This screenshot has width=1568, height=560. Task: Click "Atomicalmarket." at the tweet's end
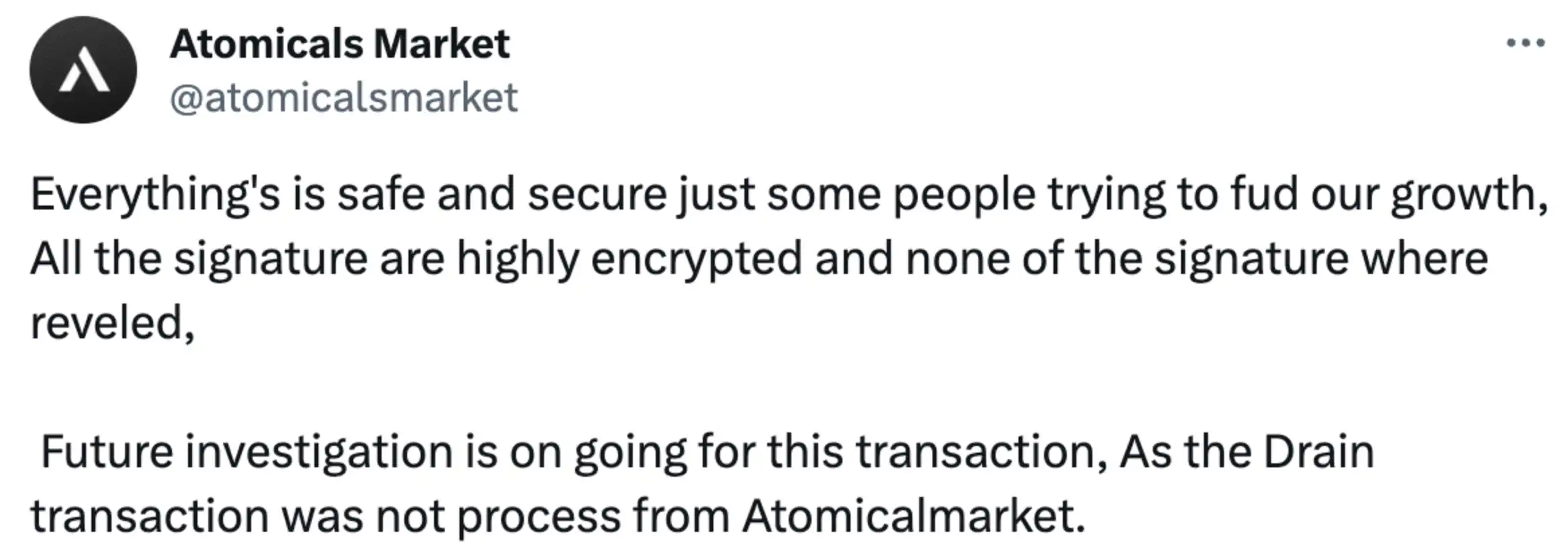pyautogui.click(x=913, y=516)
